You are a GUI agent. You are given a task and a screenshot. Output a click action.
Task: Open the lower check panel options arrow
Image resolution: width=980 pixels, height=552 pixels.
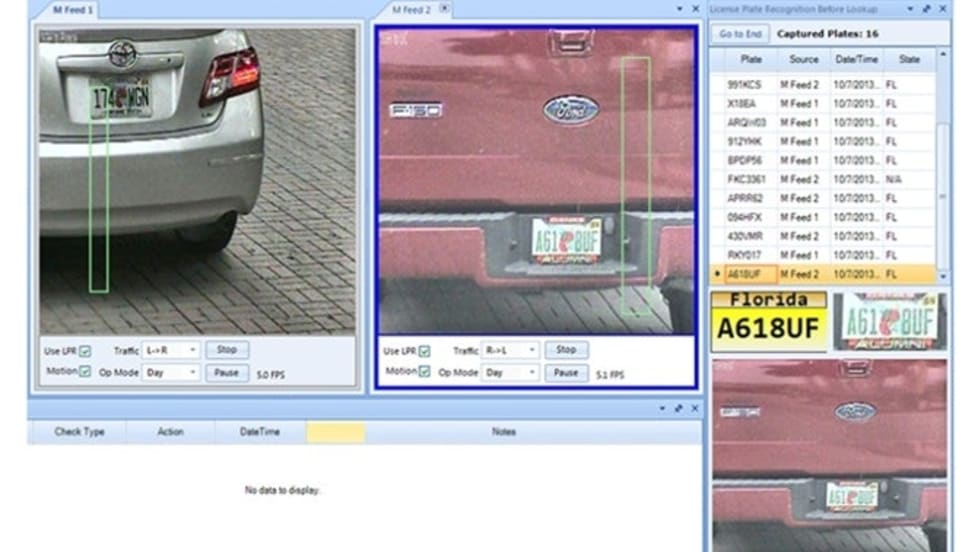pyautogui.click(x=662, y=408)
